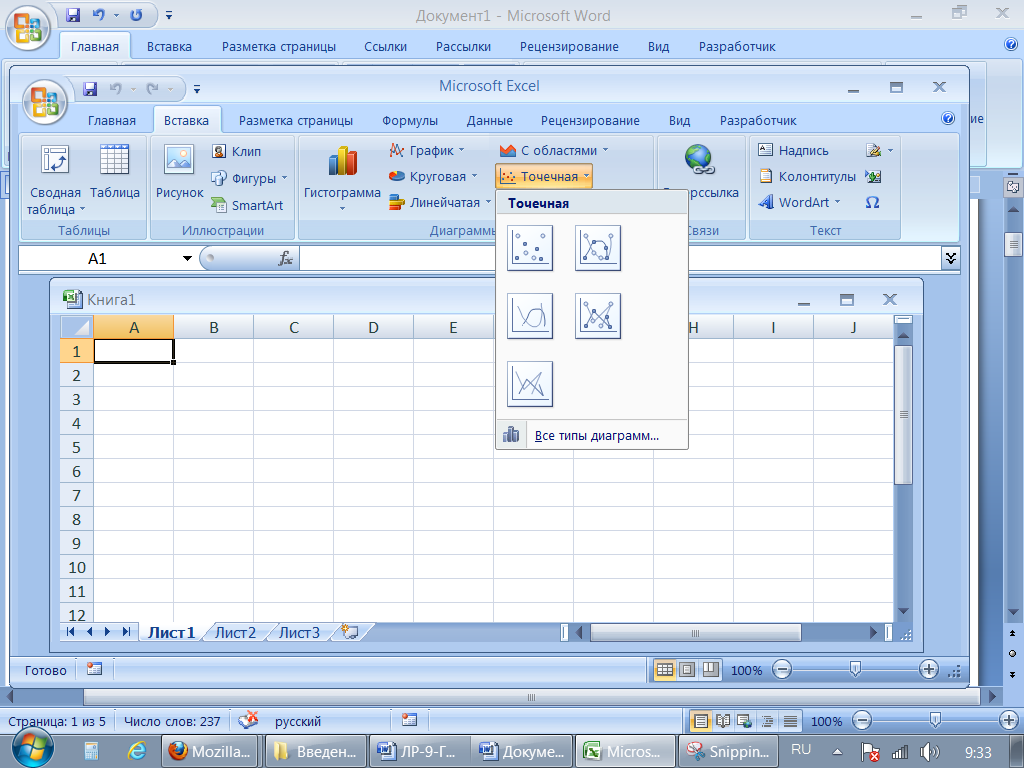Switch to Excel Данные tab
This screenshot has width=1024, height=768.
click(x=489, y=120)
